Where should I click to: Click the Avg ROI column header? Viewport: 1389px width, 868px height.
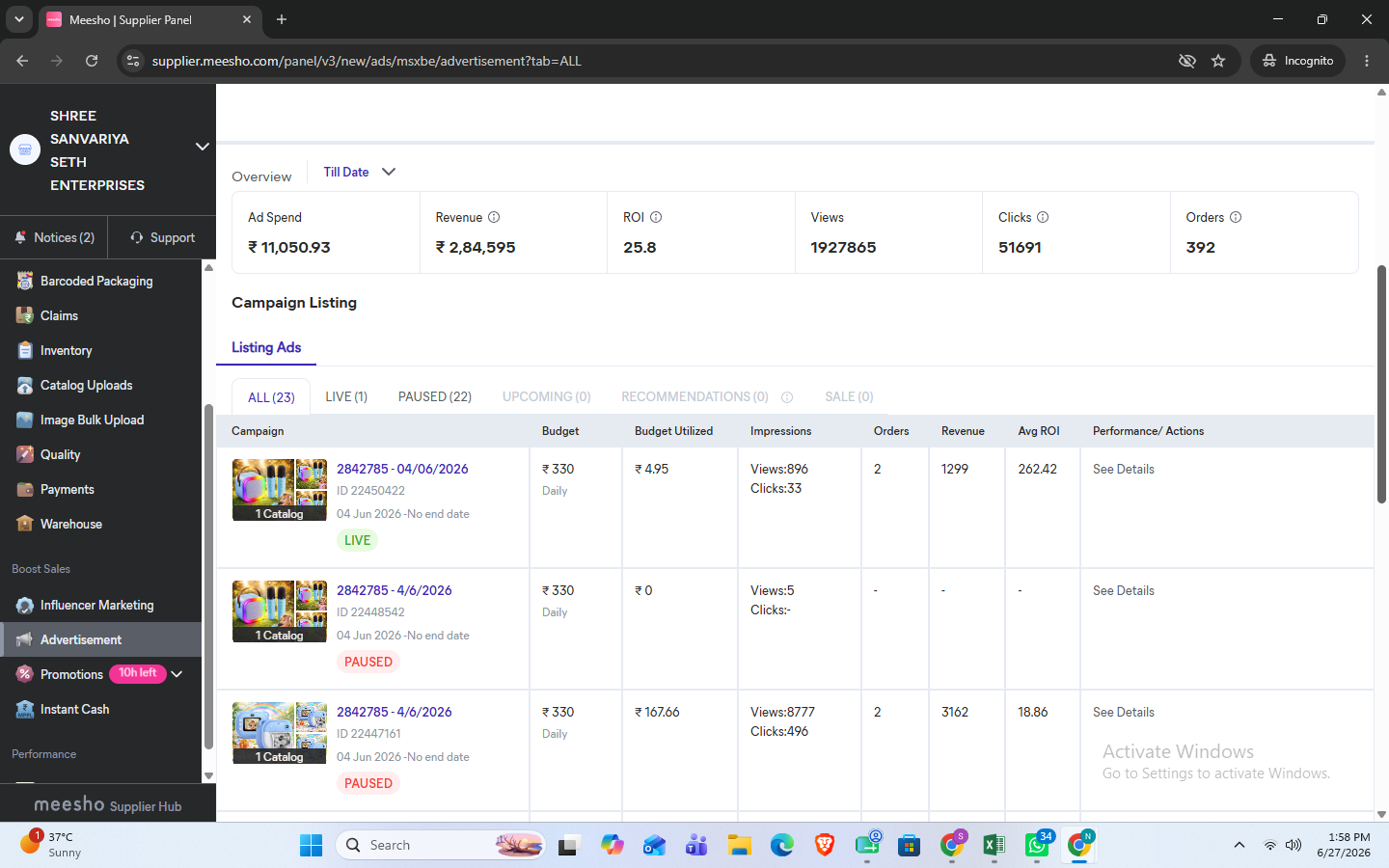[1039, 431]
